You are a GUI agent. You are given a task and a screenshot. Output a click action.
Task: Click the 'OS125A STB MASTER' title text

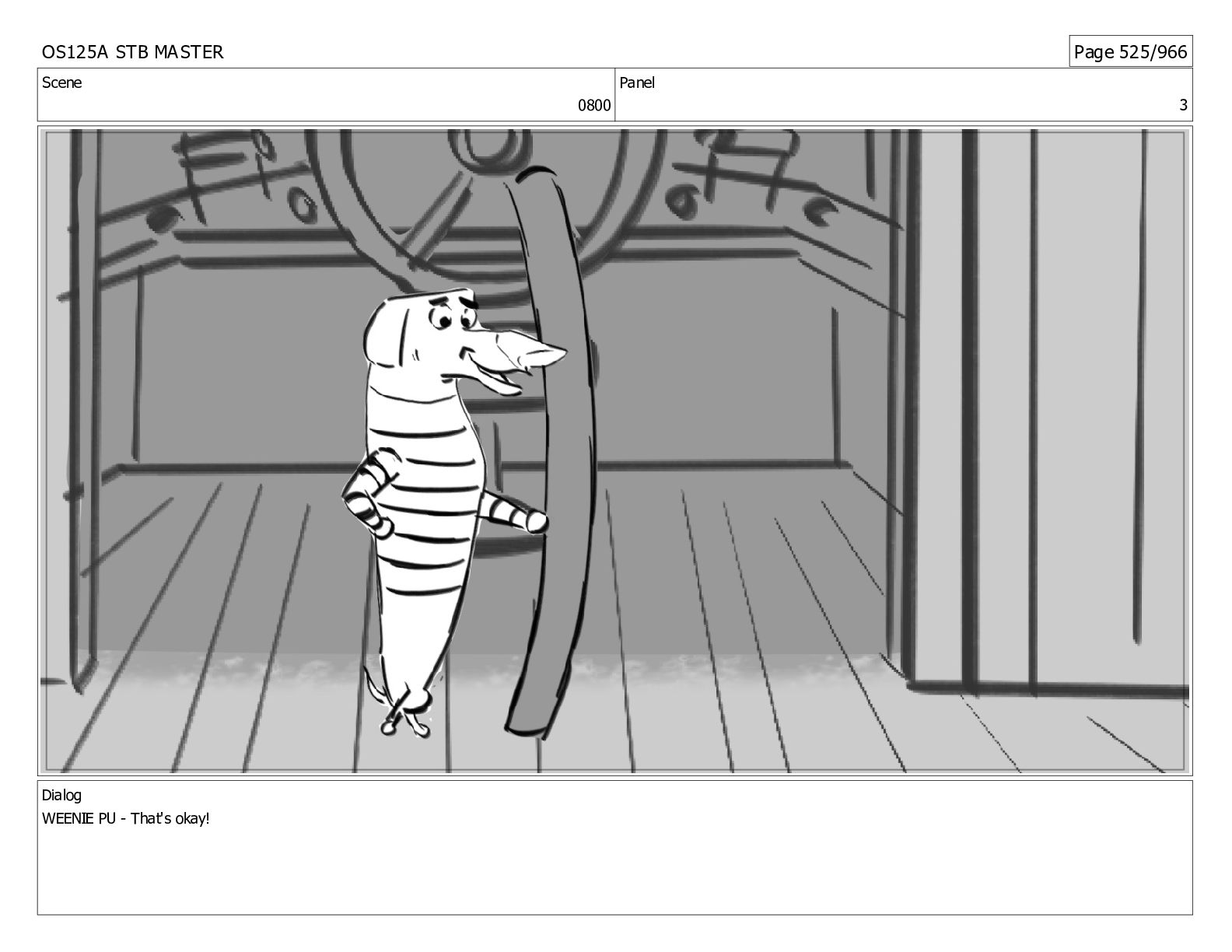click(x=132, y=52)
